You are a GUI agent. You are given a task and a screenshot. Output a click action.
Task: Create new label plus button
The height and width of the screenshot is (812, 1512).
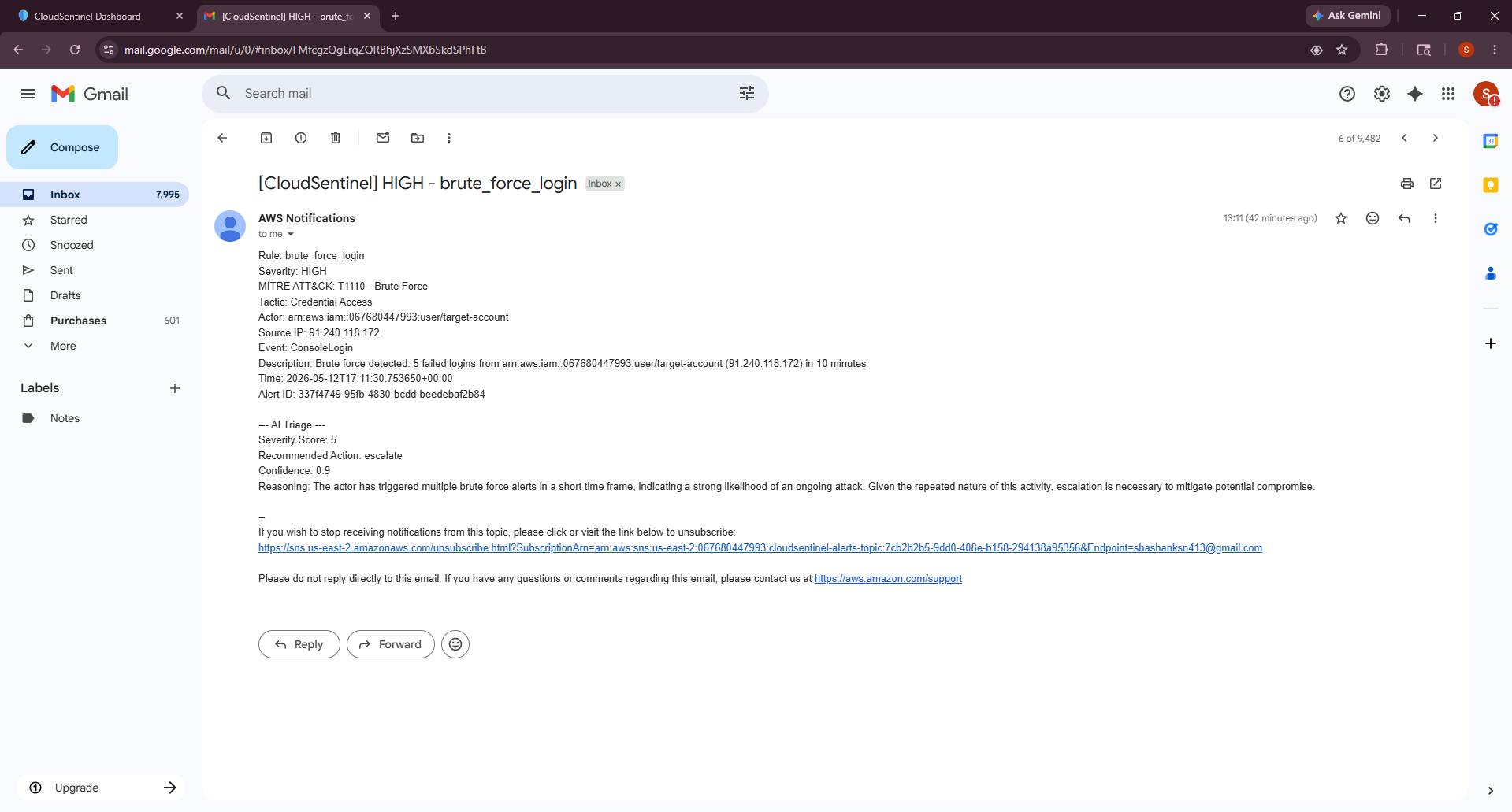pos(175,388)
